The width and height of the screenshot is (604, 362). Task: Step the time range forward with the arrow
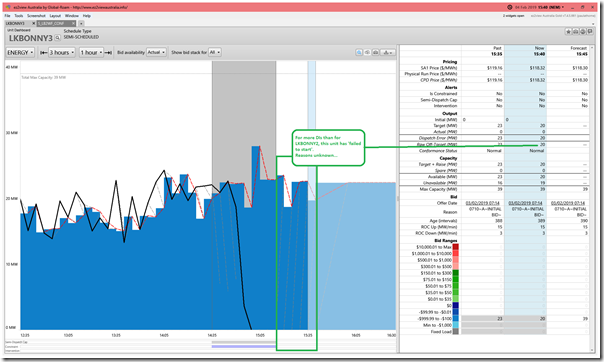click(108, 52)
